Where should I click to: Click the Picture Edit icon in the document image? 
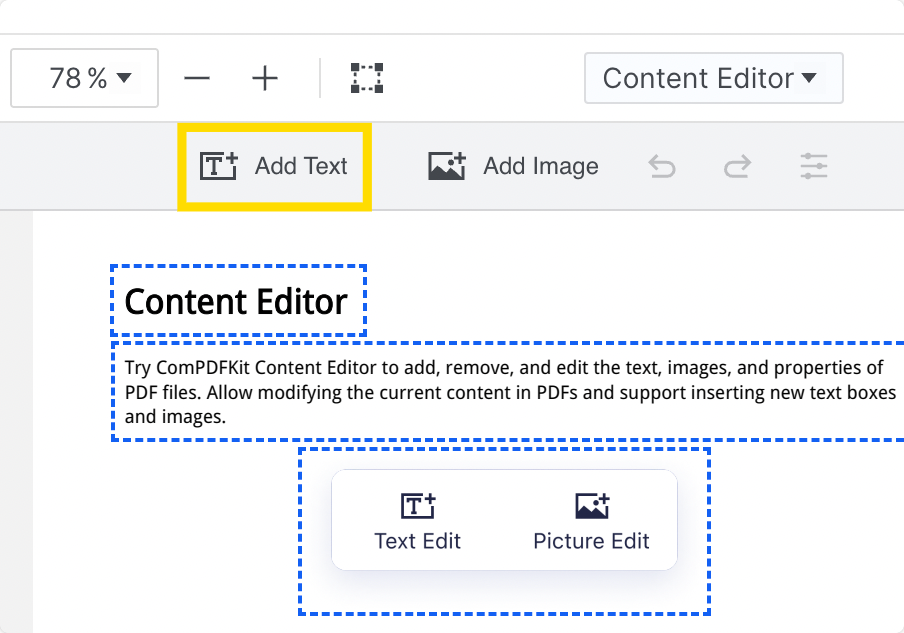(592, 506)
